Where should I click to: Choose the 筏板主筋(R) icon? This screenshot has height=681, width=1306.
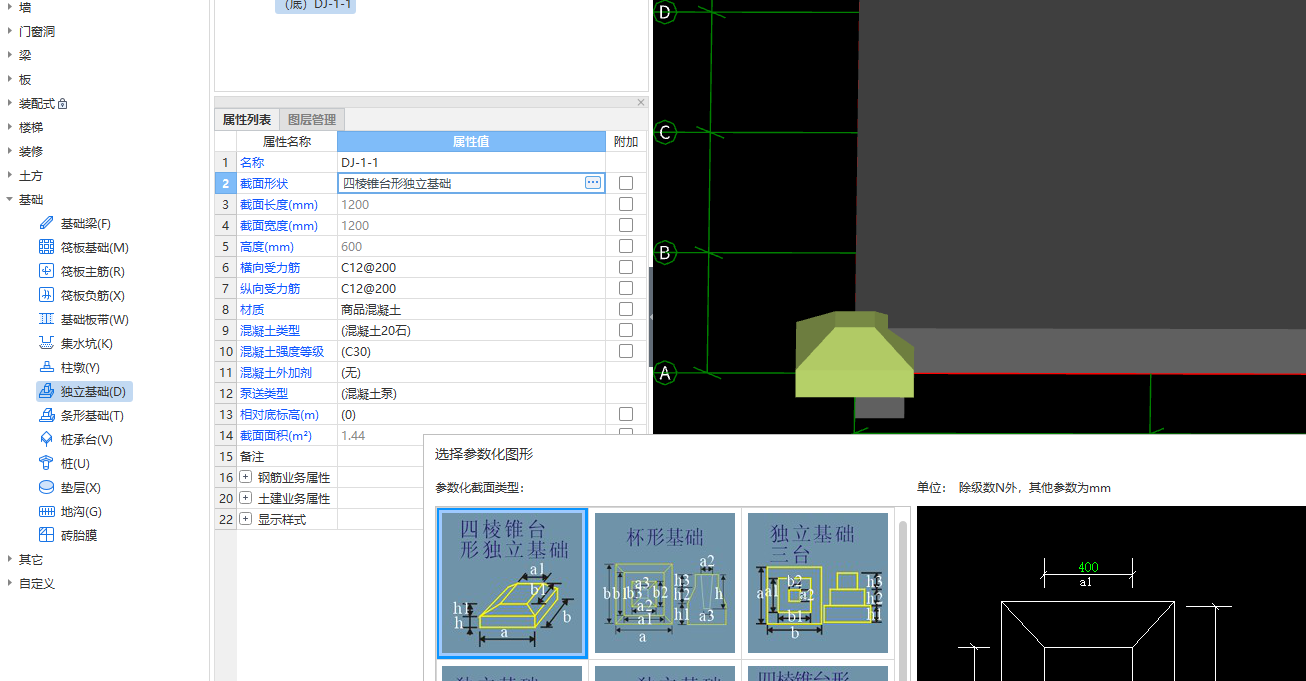(x=46, y=271)
